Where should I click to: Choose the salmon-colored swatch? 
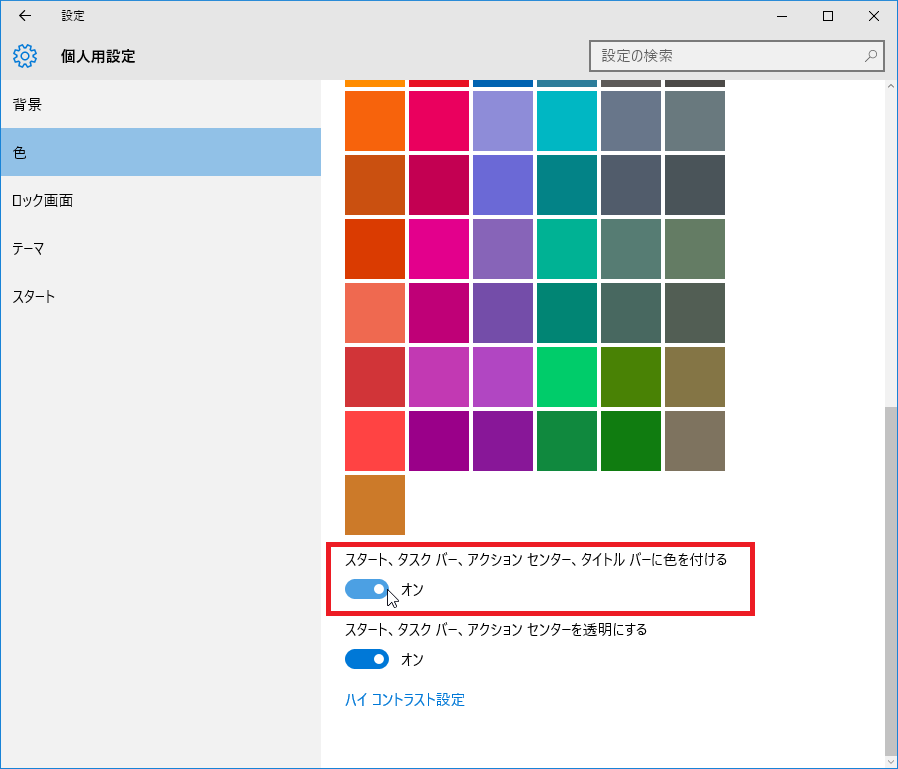[x=375, y=313]
